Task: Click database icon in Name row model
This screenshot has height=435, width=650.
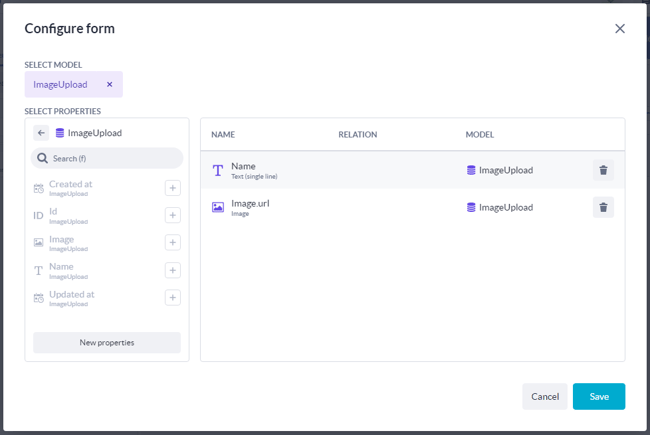Action: click(x=471, y=170)
